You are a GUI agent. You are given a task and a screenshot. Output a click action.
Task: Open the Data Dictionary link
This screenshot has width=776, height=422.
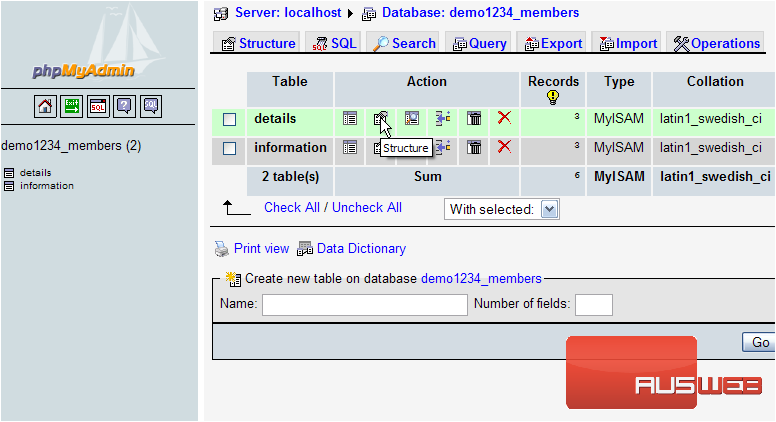360,248
